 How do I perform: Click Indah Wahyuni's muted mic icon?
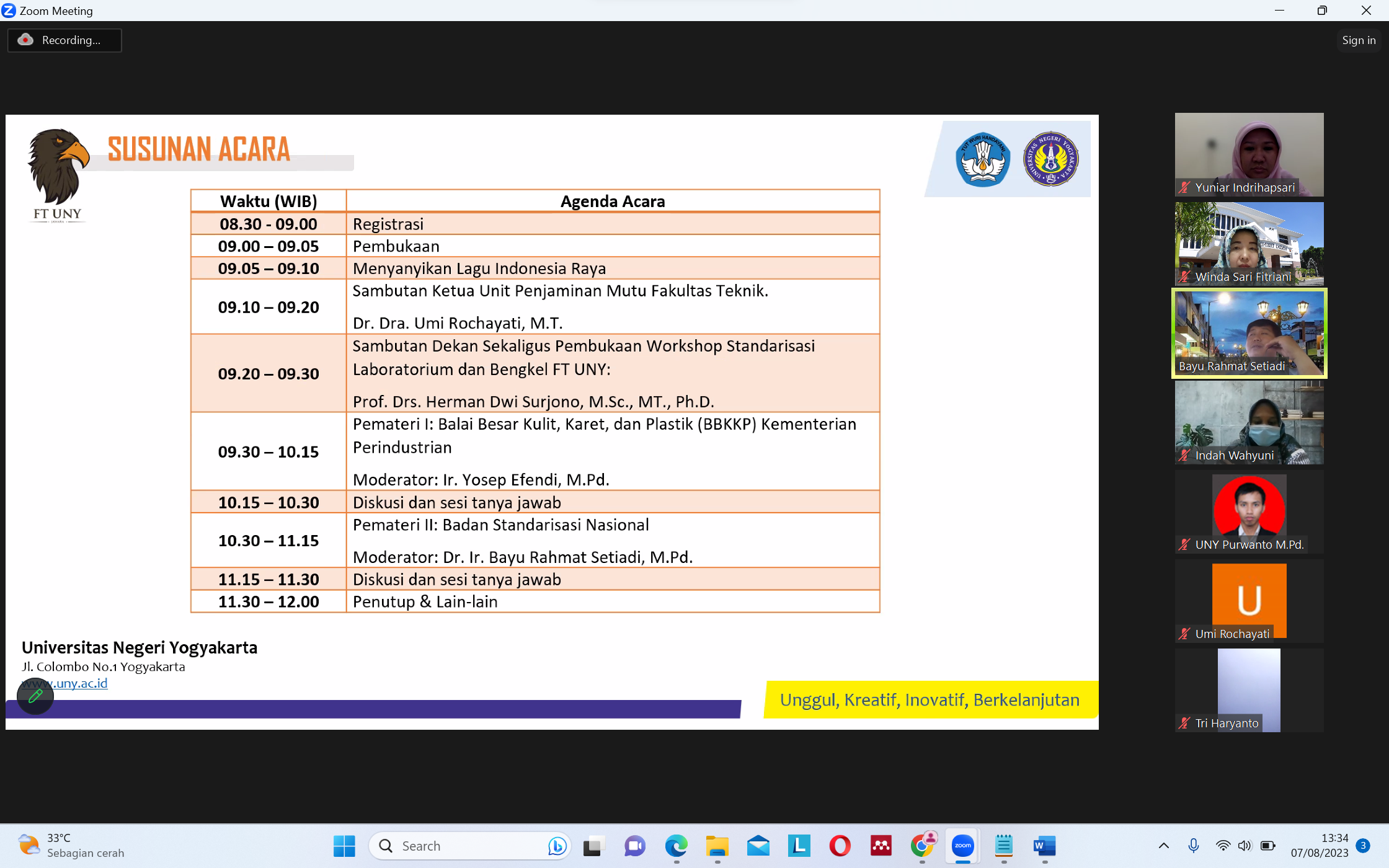tap(1184, 456)
